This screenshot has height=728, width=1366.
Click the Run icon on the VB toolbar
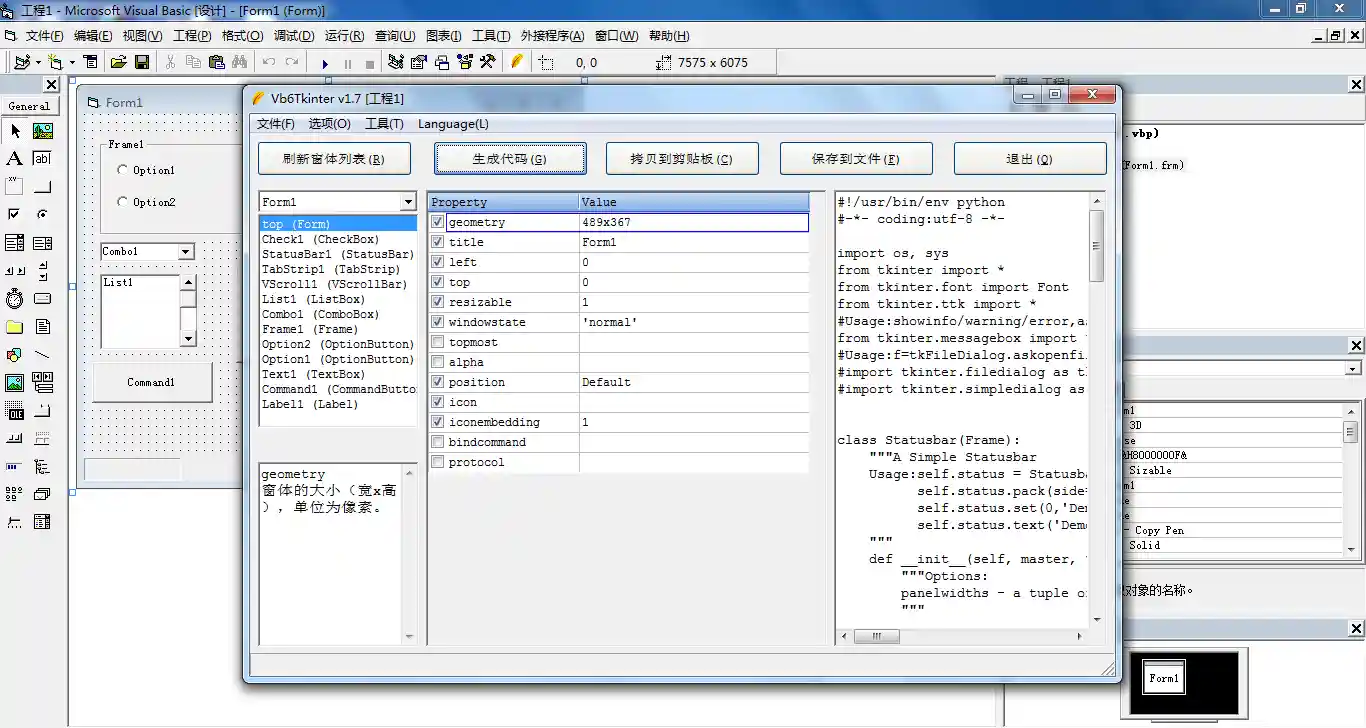tap(325, 61)
